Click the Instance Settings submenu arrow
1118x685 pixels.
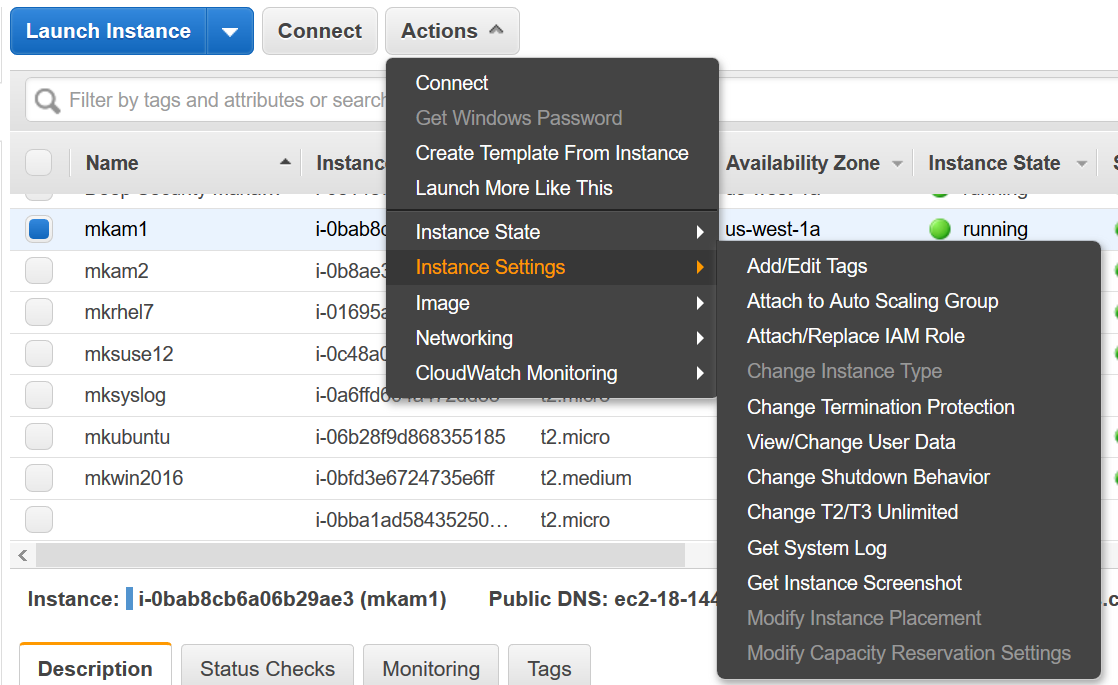[700, 267]
